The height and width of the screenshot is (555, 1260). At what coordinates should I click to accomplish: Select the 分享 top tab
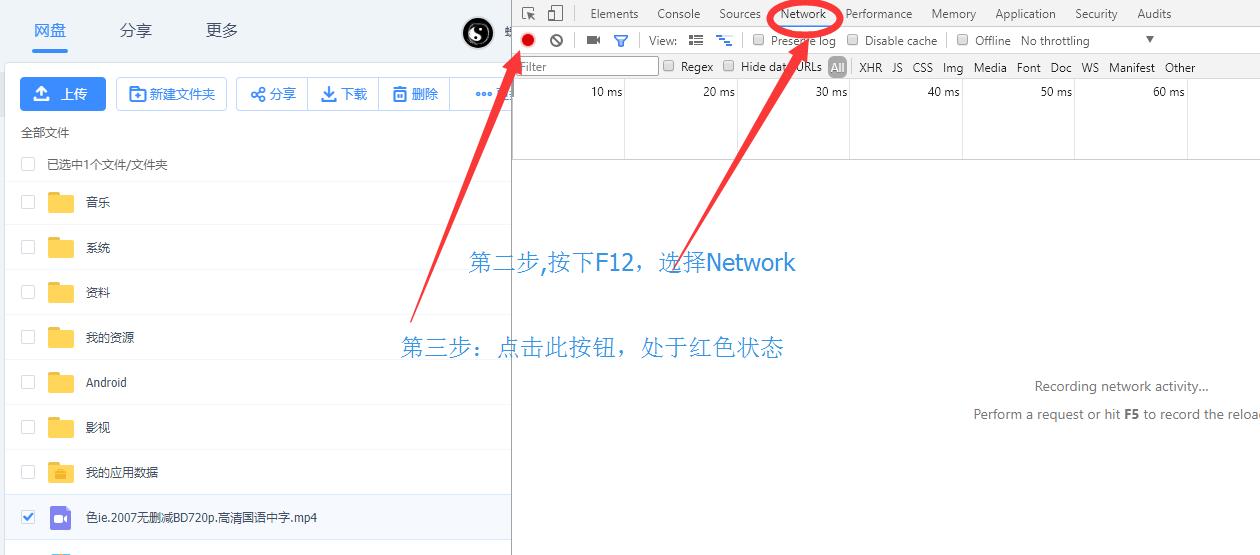coord(136,31)
